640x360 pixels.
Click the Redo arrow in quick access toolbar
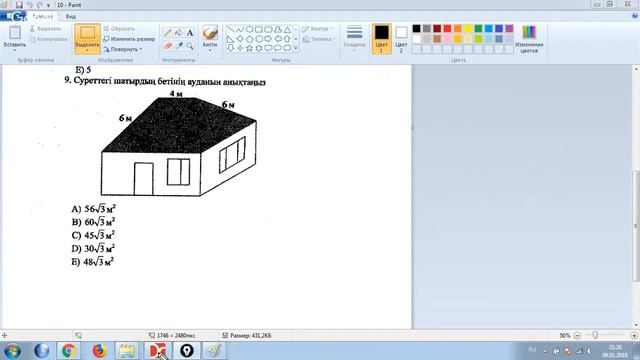coord(39,5)
